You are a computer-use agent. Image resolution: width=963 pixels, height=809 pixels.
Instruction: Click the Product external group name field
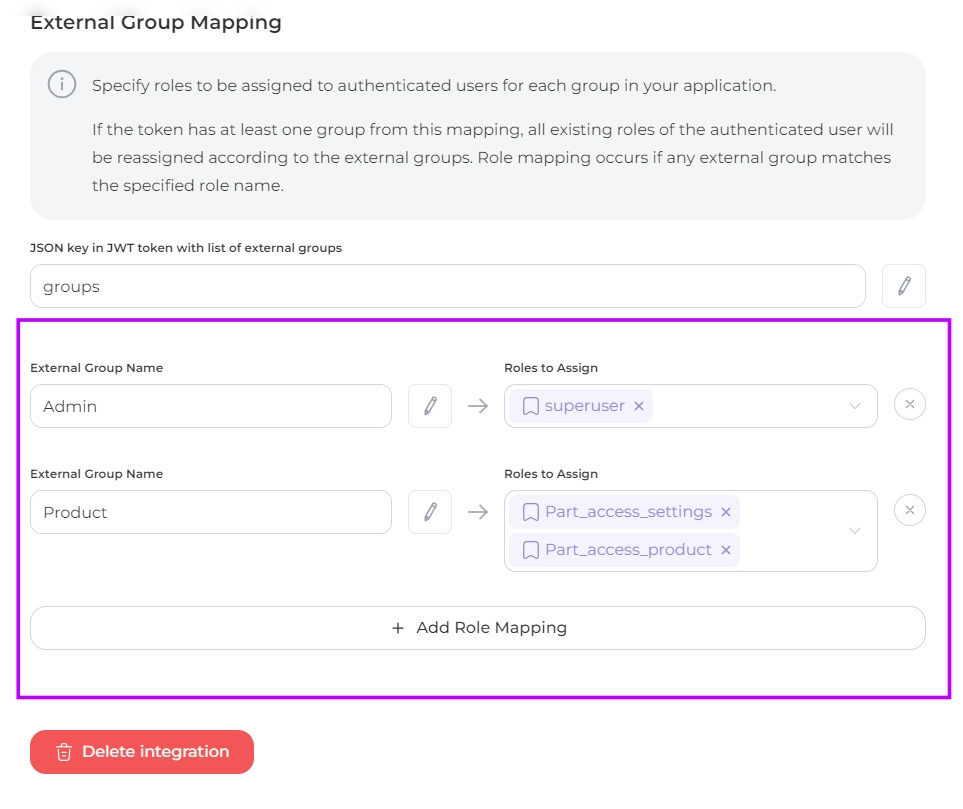211,512
